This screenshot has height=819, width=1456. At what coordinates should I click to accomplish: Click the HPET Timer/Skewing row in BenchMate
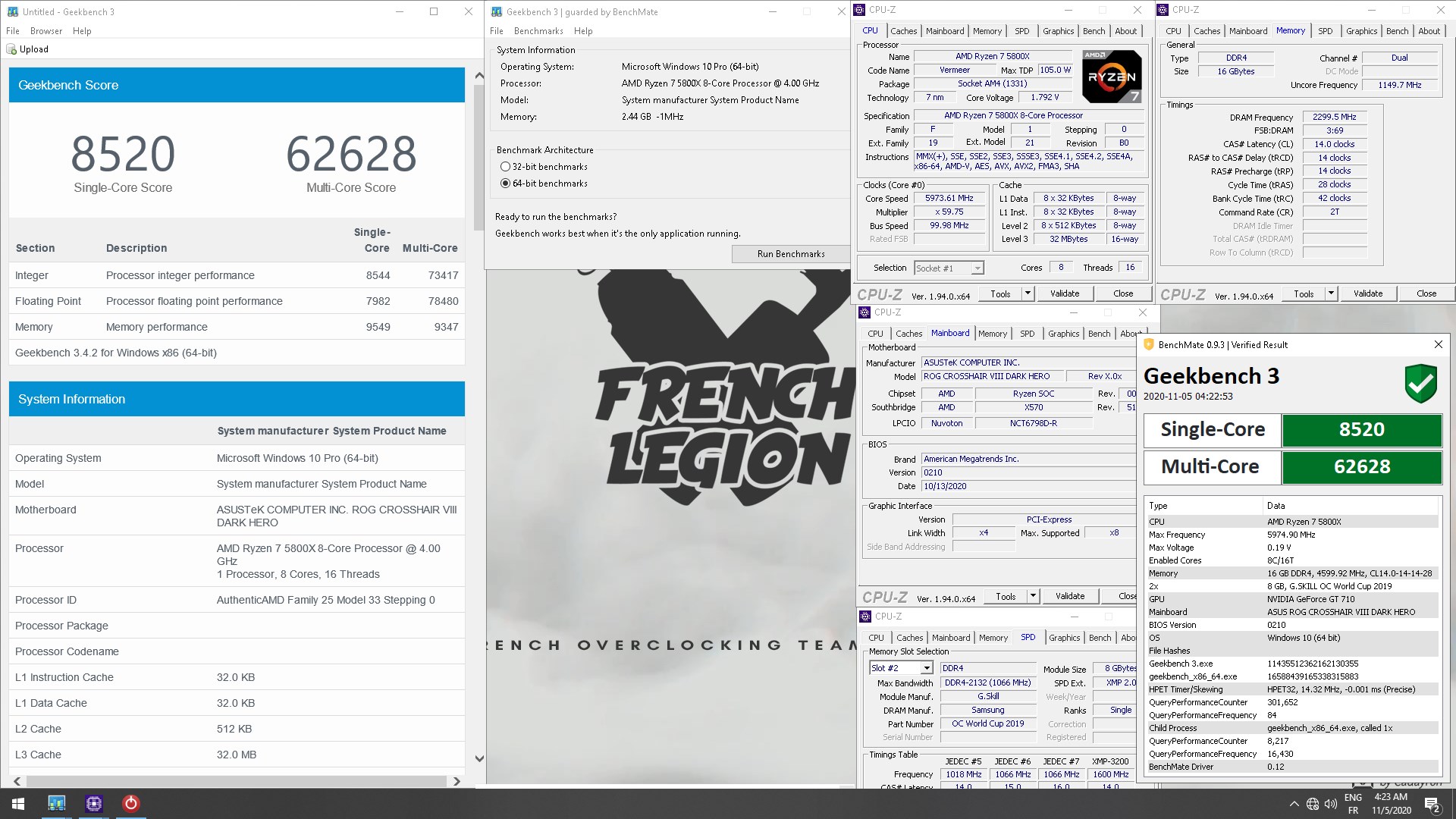(1292, 689)
